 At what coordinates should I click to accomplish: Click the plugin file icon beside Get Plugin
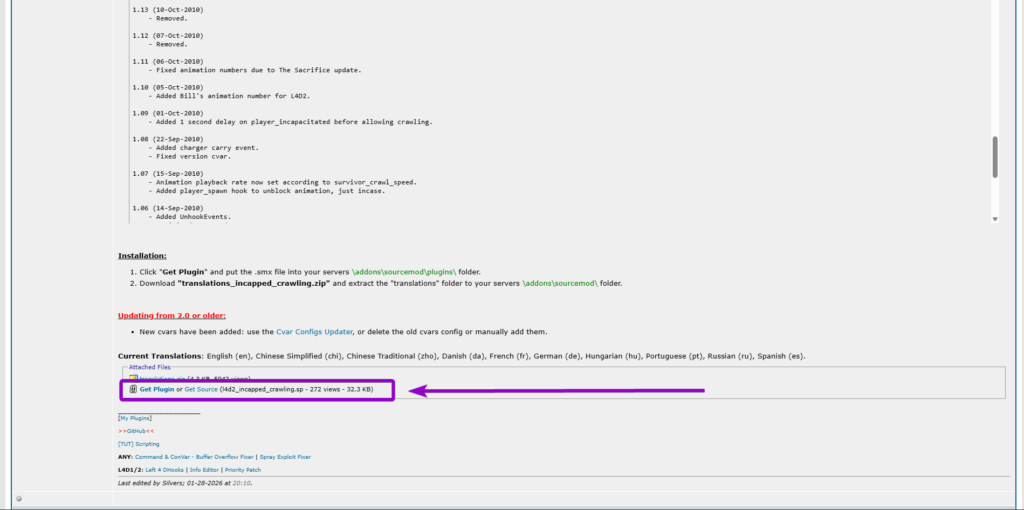(133, 389)
